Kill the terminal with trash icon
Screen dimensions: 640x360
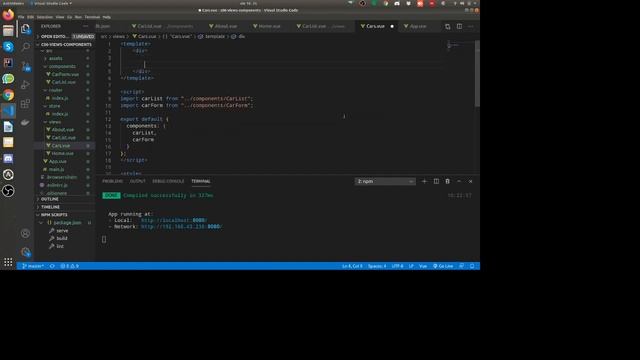(x=447, y=181)
